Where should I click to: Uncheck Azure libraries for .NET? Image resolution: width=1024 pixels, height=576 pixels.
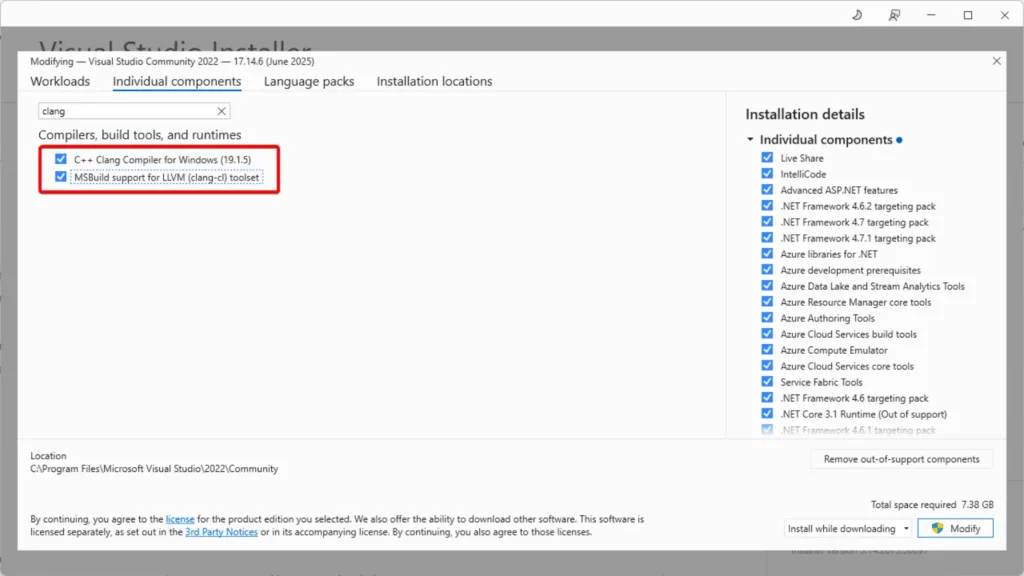point(767,253)
